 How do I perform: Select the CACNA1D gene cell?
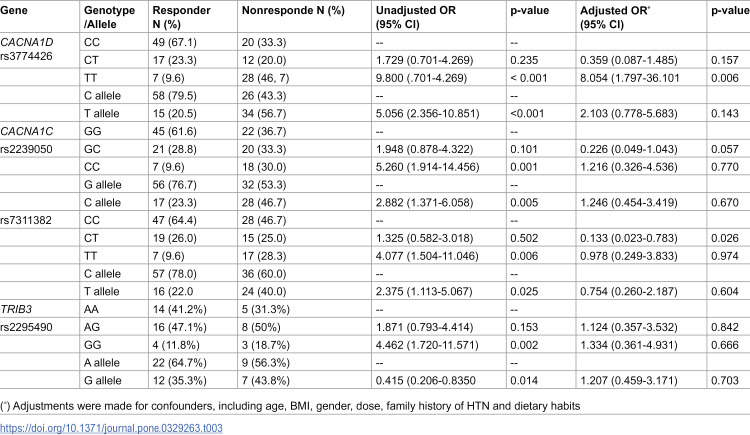pos(27,42)
